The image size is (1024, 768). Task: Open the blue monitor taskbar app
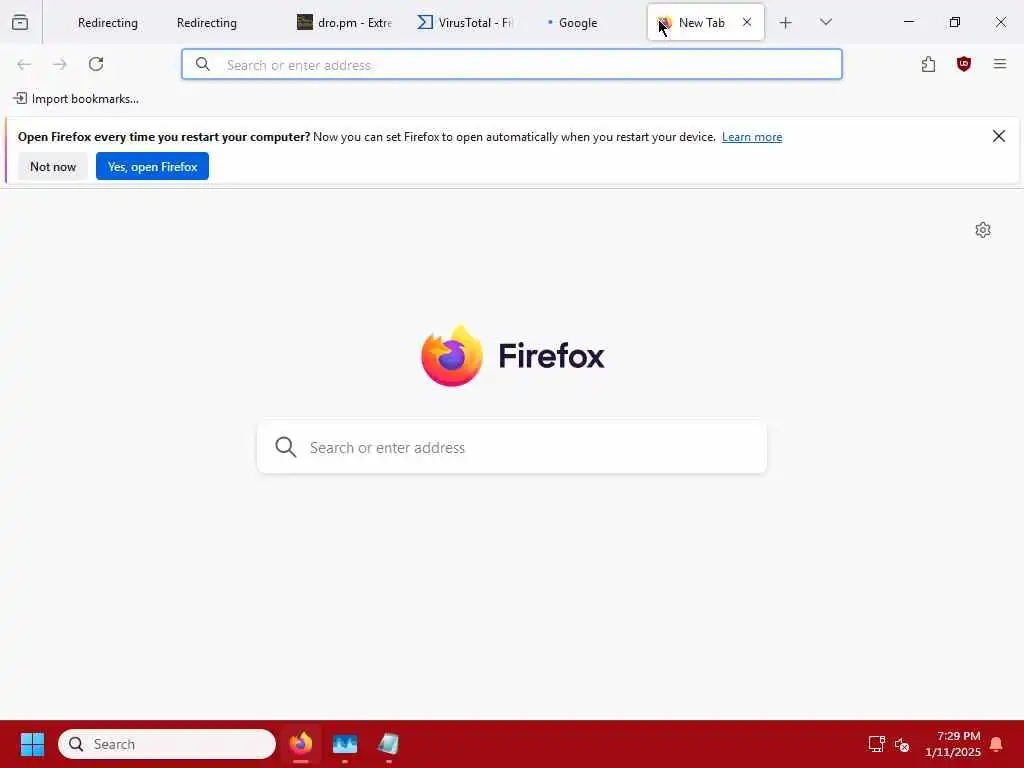(345, 744)
